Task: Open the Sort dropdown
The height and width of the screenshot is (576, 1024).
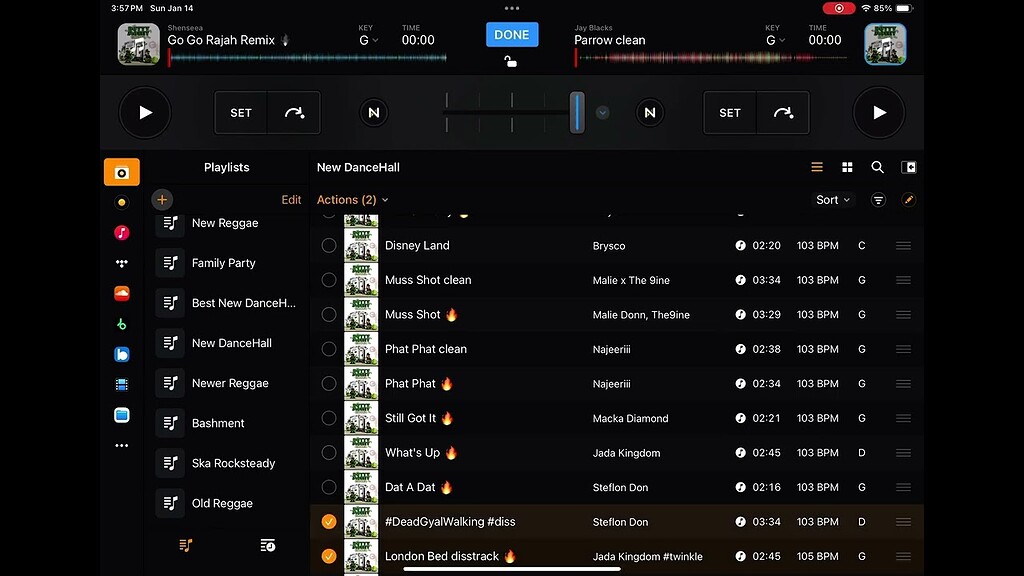Action: coord(832,199)
